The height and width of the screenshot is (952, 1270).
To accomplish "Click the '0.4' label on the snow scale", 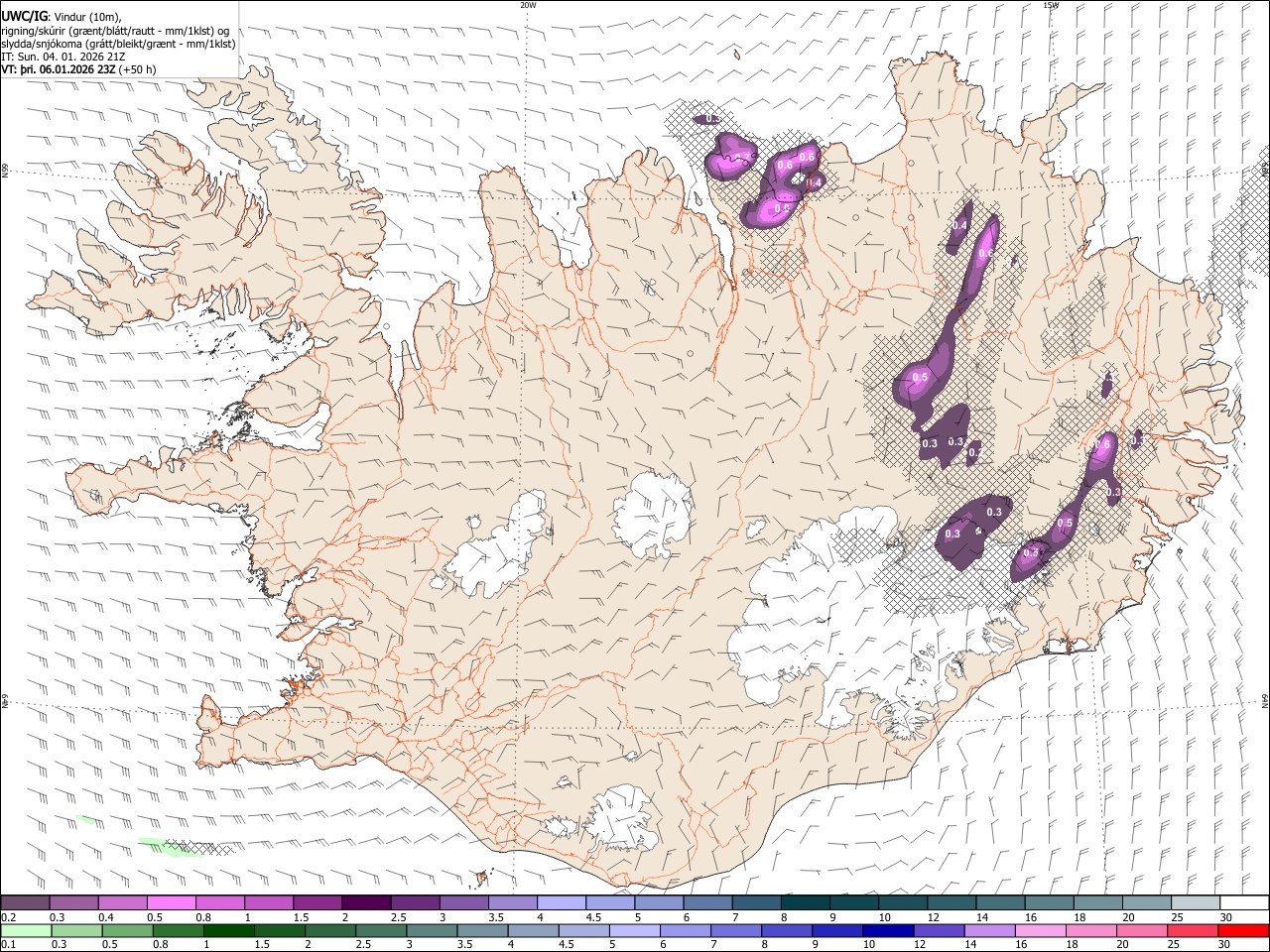I will pyautogui.click(x=106, y=917).
